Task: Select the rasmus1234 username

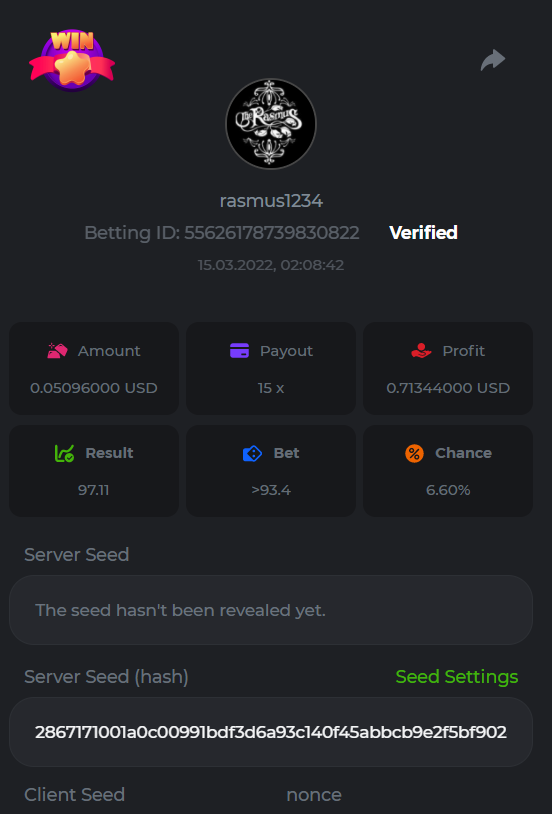Action: [x=271, y=201]
